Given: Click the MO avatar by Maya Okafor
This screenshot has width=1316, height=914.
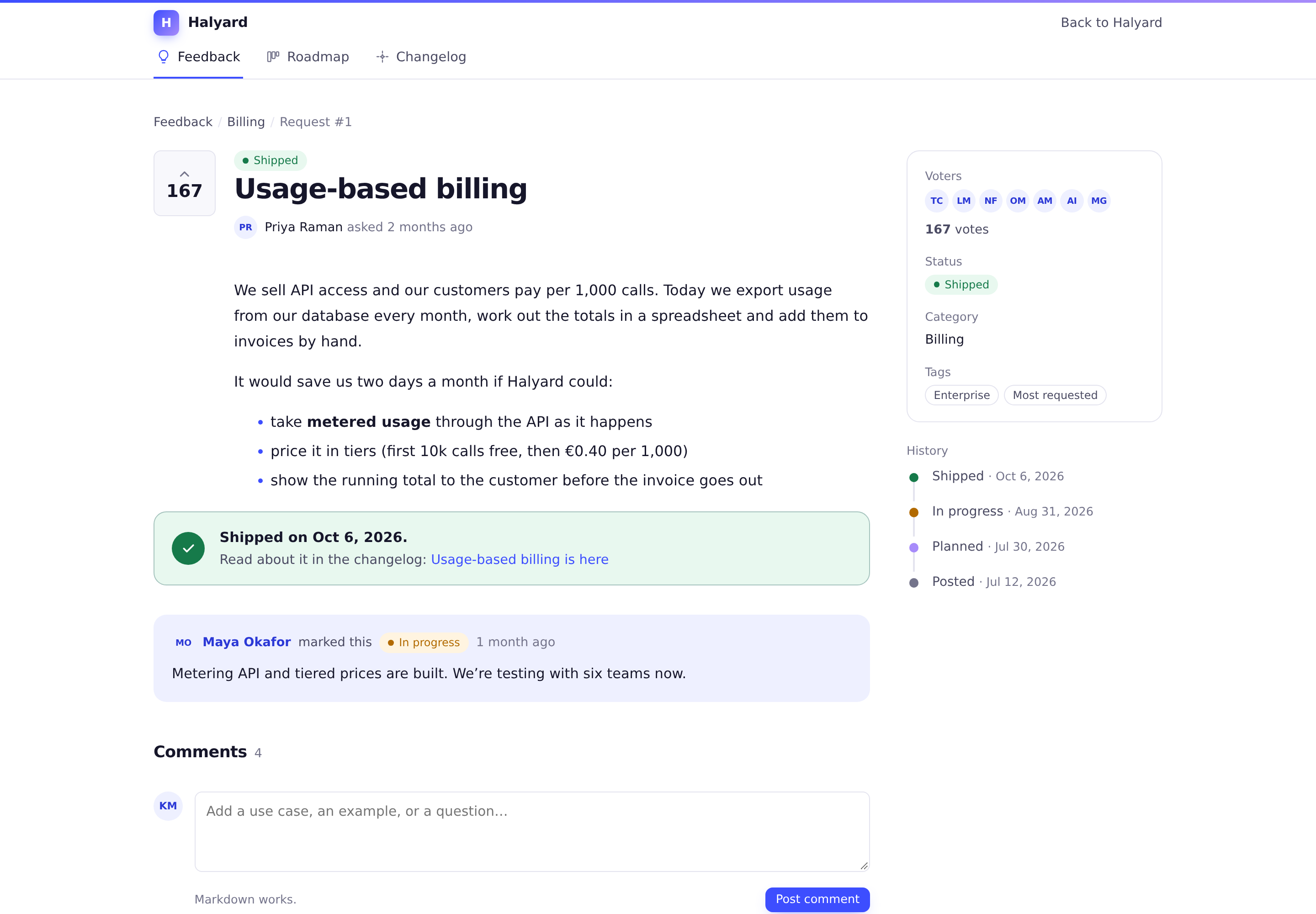Looking at the screenshot, I should (x=183, y=643).
